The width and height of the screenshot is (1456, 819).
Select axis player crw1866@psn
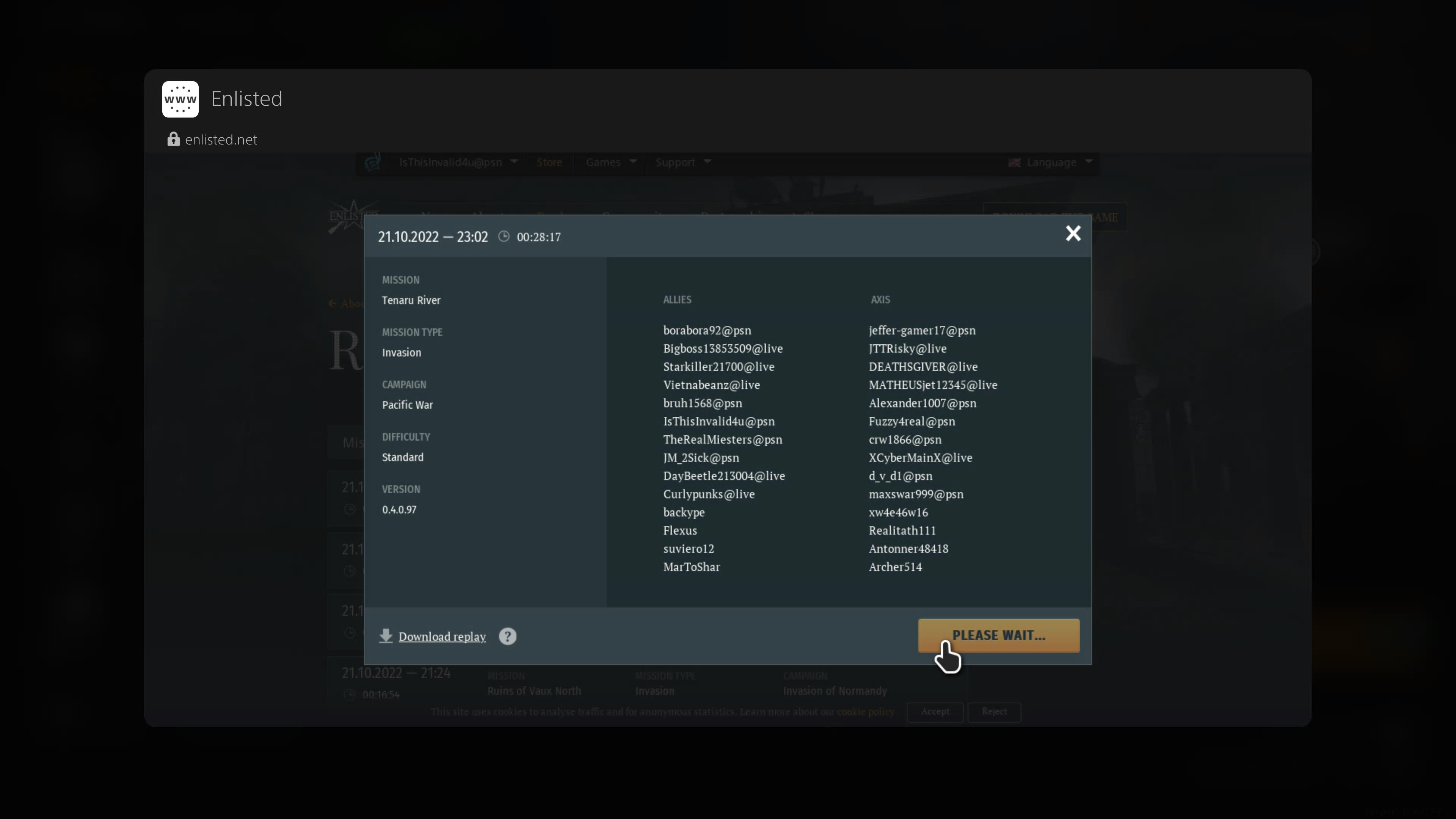[x=905, y=439]
